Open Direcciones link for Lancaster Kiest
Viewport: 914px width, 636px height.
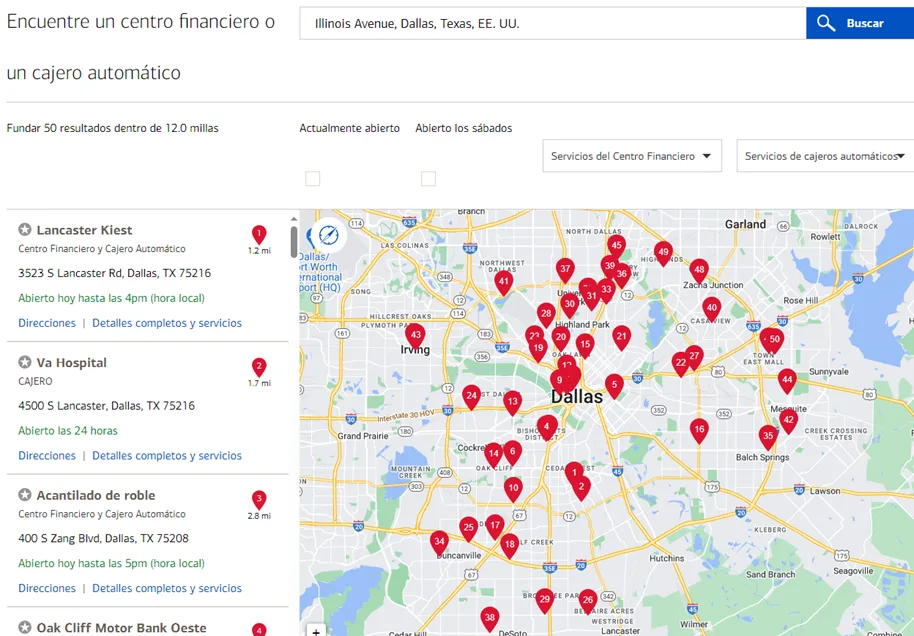pyautogui.click(x=47, y=323)
